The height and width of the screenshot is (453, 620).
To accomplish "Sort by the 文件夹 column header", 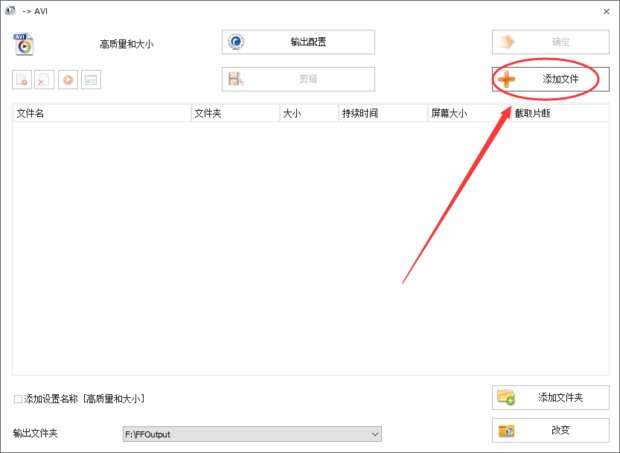I will [236, 113].
